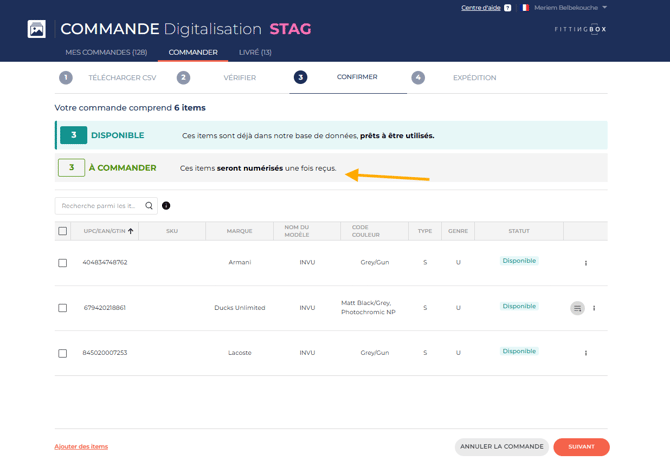Open the Livré (13) tab
The height and width of the screenshot is (461, 670).
click(x=255, y=52)
